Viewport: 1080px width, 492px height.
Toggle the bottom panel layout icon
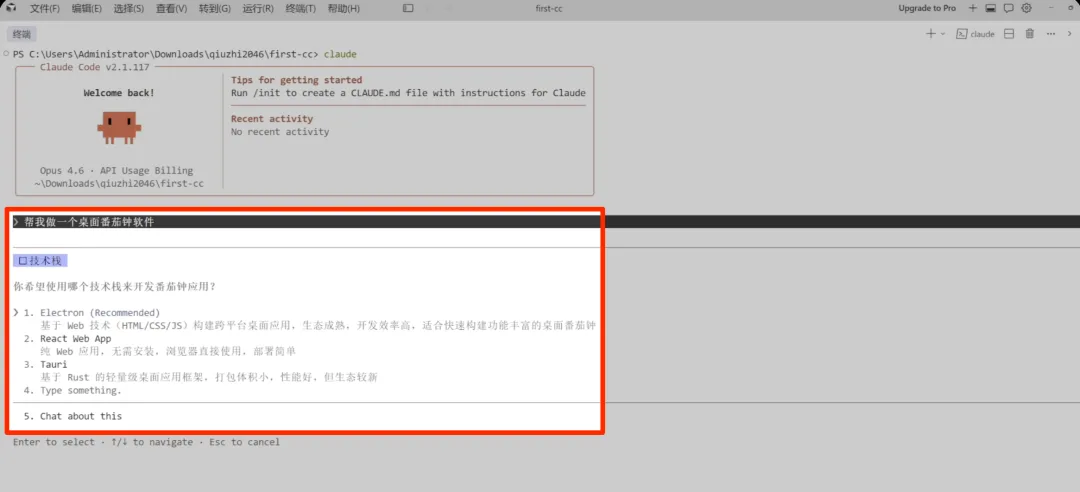tap(990, 8)
